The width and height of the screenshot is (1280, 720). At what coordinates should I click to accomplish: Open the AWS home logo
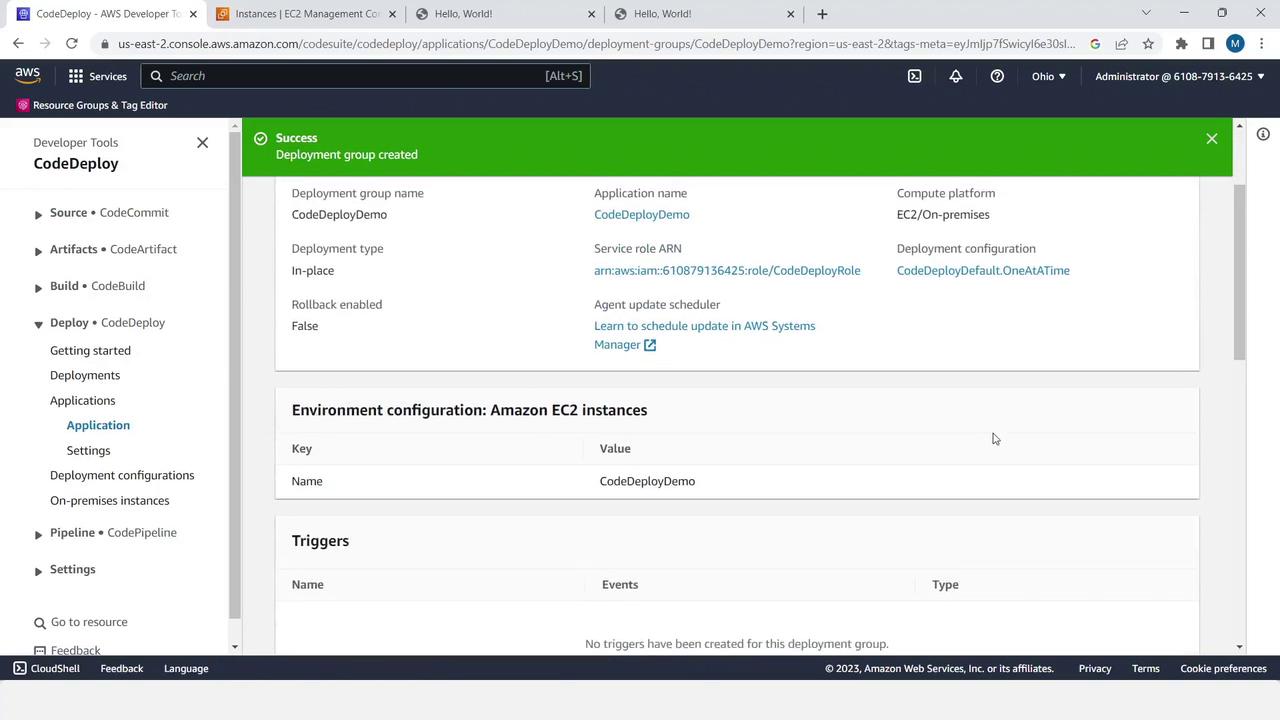coord(27,76)
